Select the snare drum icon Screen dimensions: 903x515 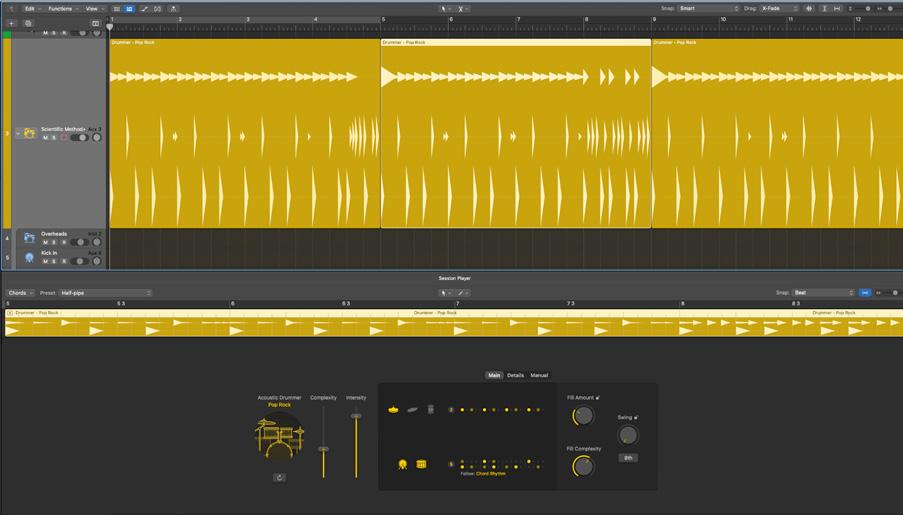tap(421, 464)
